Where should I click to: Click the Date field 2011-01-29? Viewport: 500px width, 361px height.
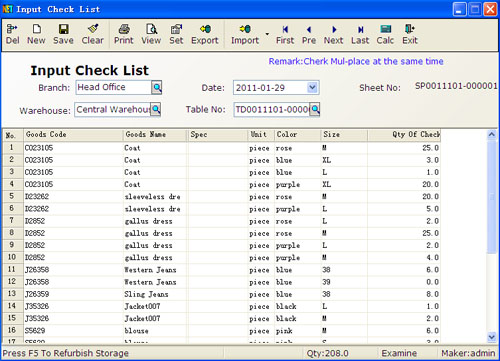point(270,88)
